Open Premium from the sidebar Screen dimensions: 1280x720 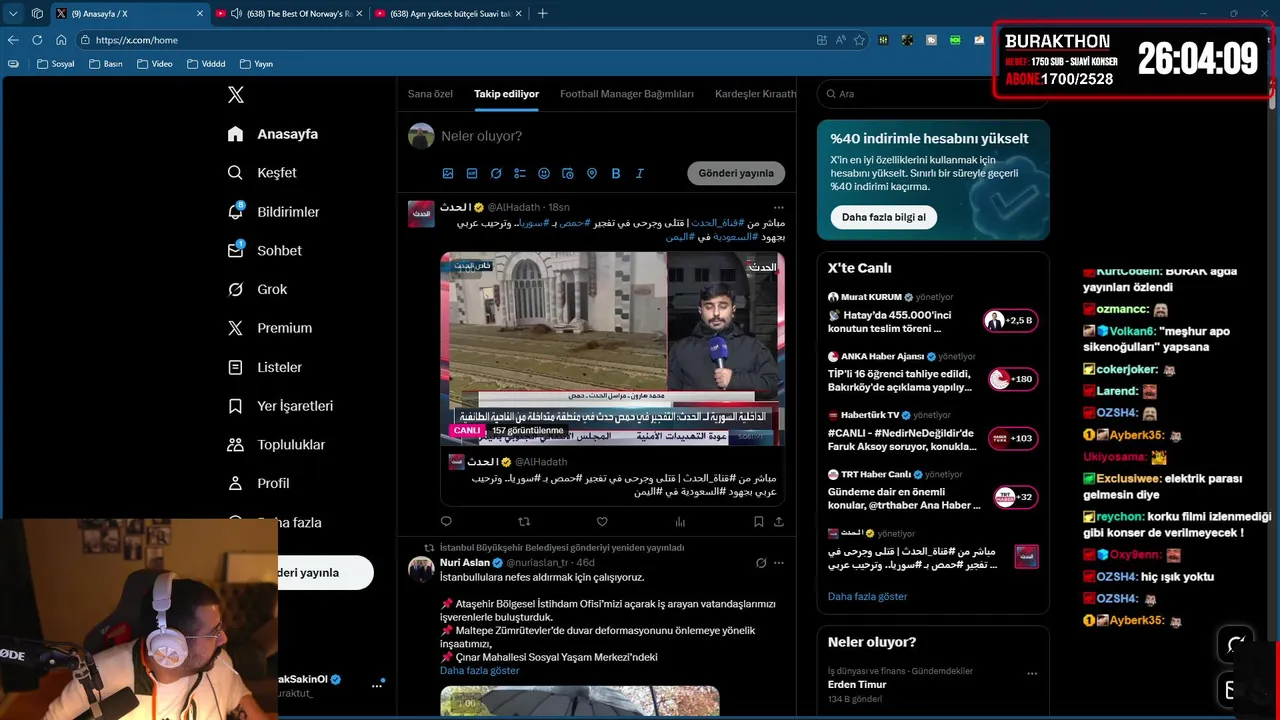(269, 328)
